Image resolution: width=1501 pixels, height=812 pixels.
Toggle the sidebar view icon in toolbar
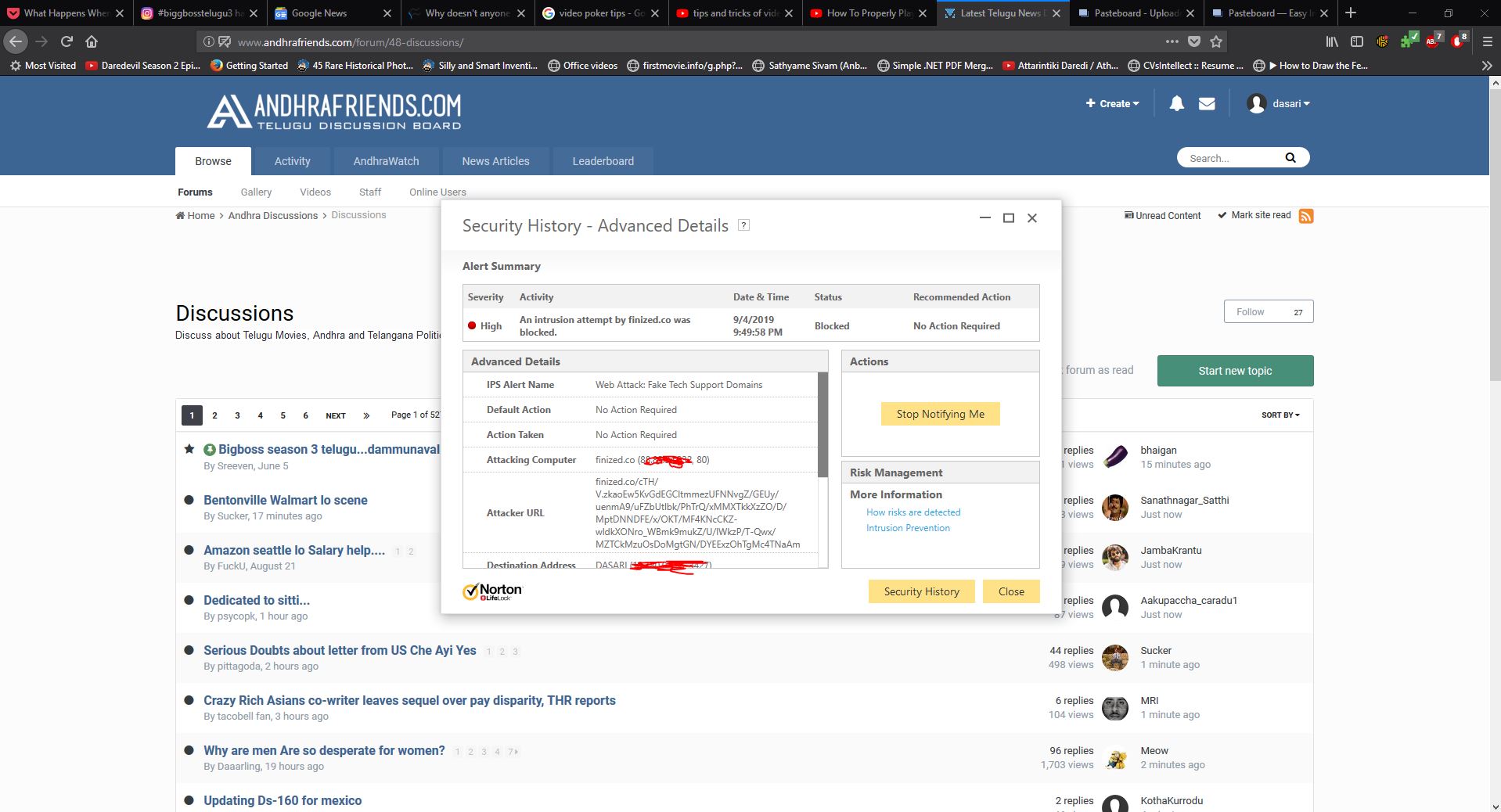1357,41
